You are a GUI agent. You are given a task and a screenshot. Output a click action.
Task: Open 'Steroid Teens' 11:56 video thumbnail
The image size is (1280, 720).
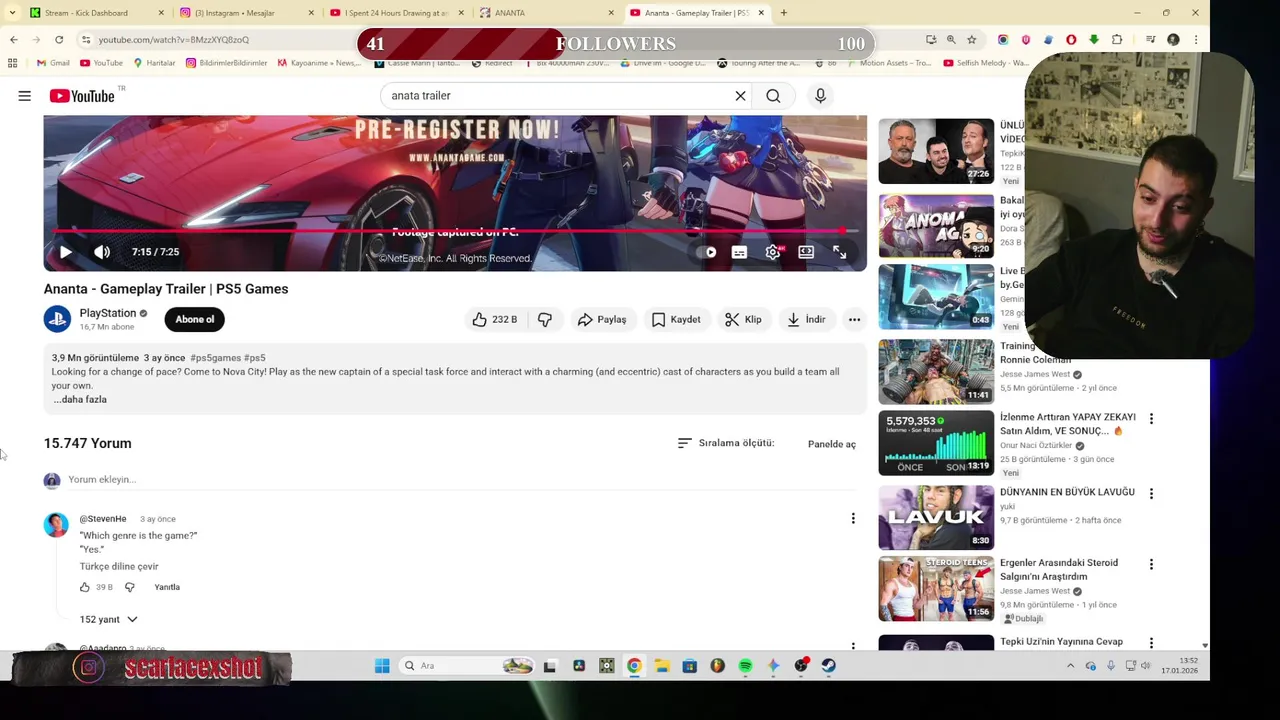(x=936, y=589)
